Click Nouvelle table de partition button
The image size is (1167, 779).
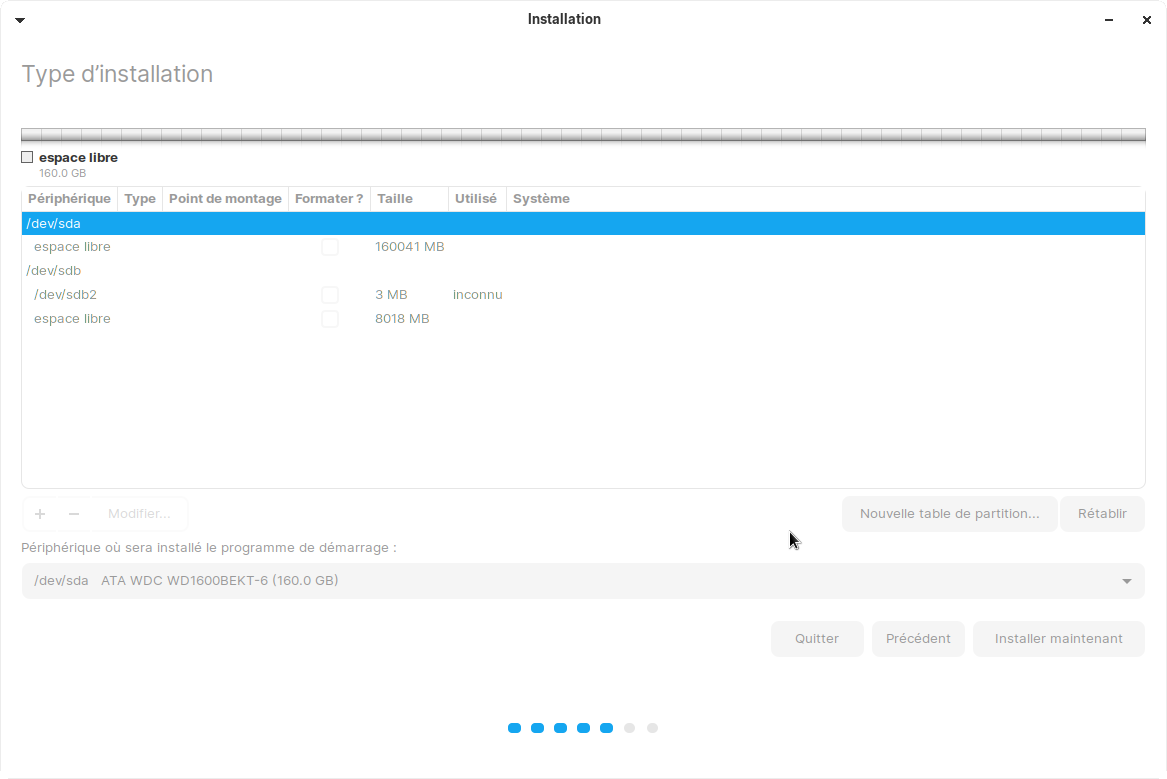pos(949,514)
